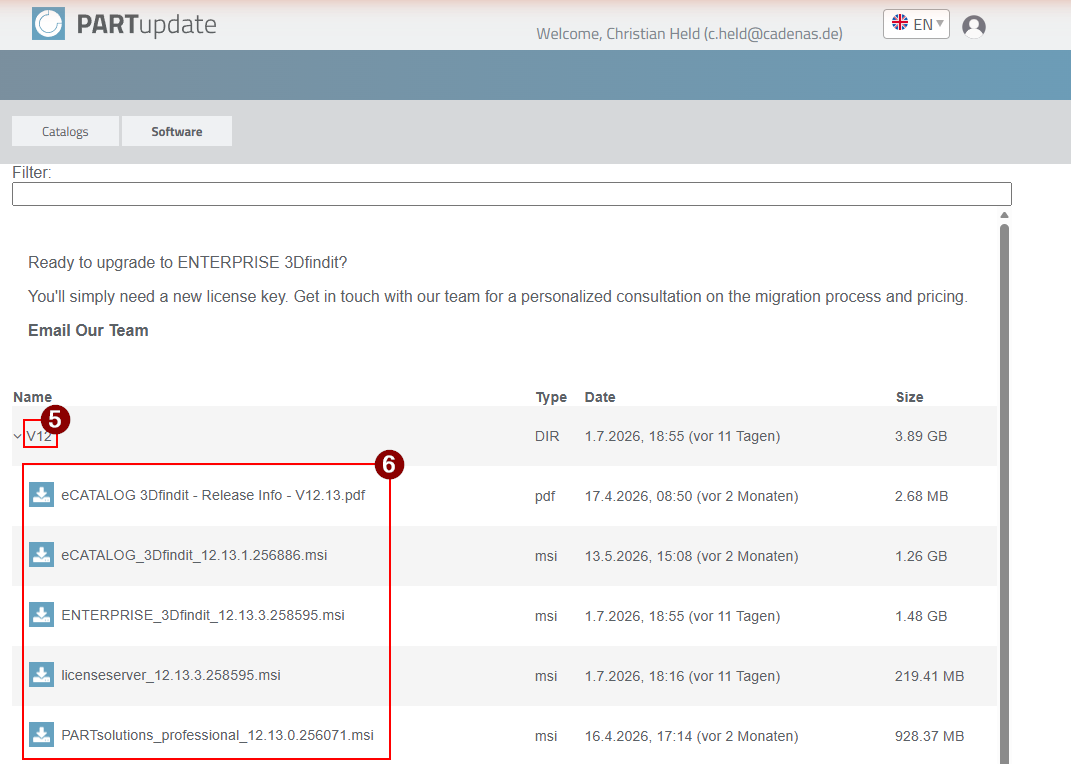Click 'Ready to upgrade to ENTERPRISE 3Dfindit?' text
The height and width of the screenshot is (764, 1071).
tap(188, 263)
